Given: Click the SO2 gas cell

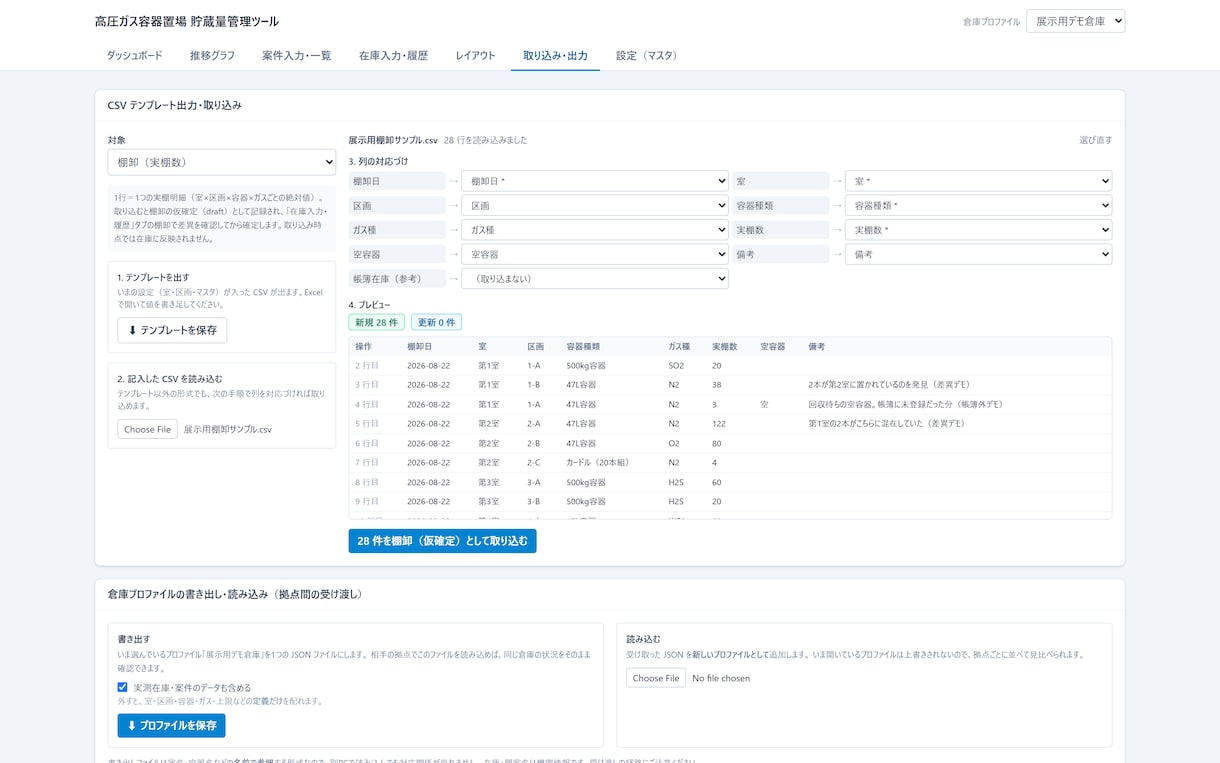Looking at the screenshot, I should [x=676, y=366].
